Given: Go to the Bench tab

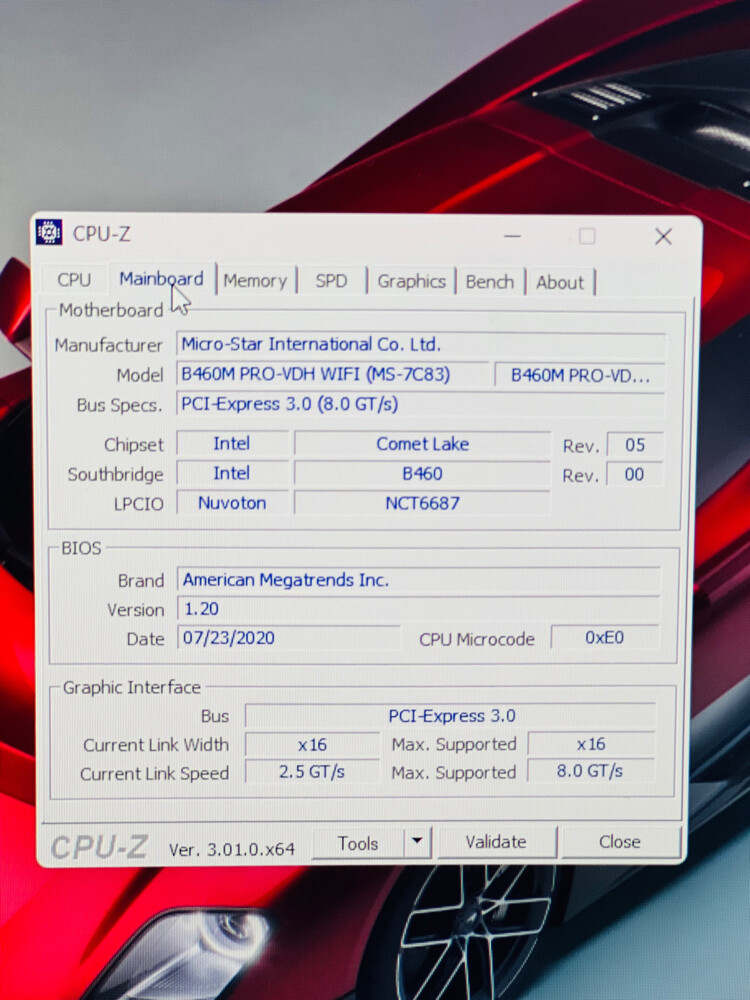Looking at the screenshot, I should click(x=489, y=282).
